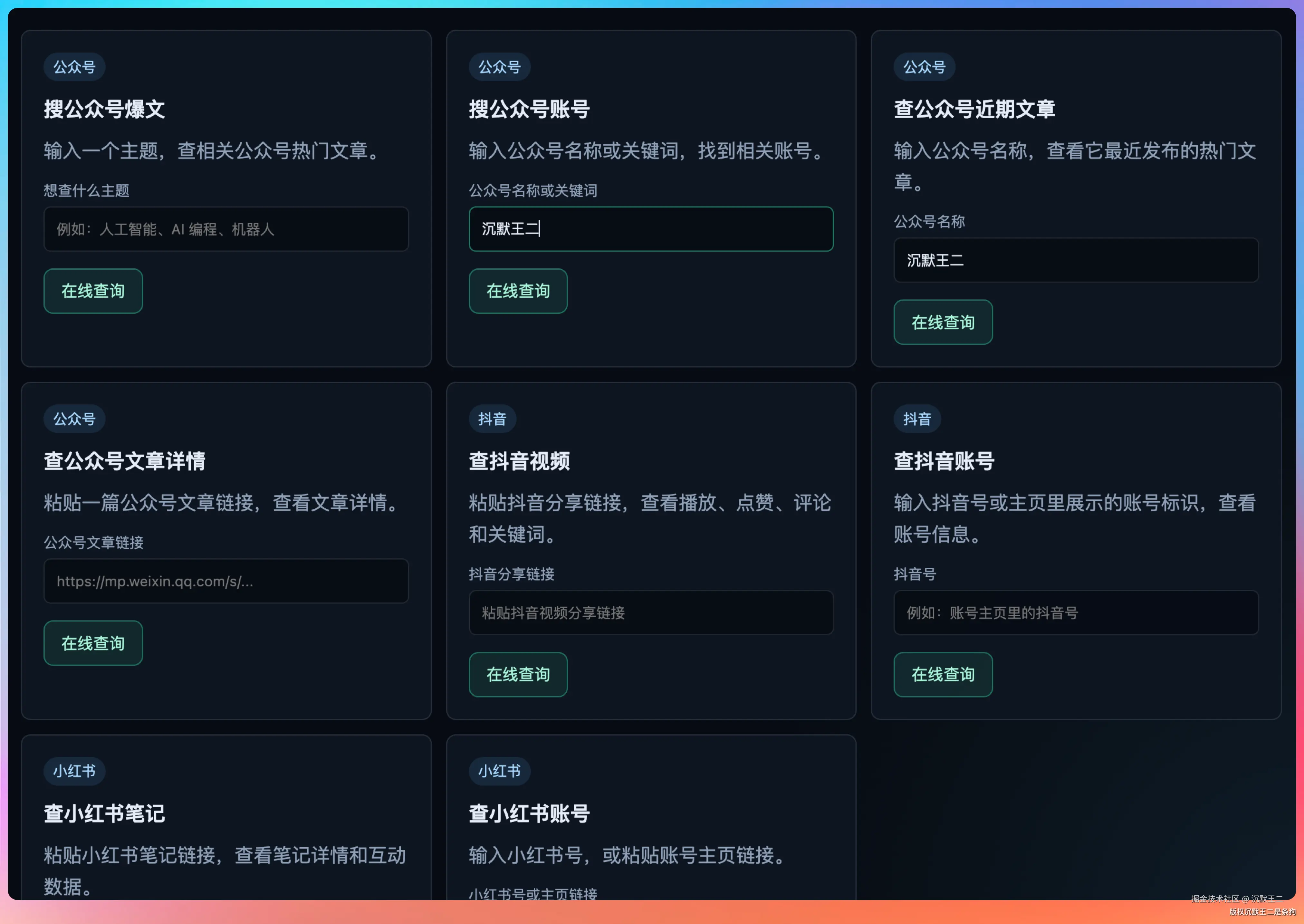Start 在线查询 in 查抖音视频 card
This screenshot has width=1304, height=924.
coord(518,675)
